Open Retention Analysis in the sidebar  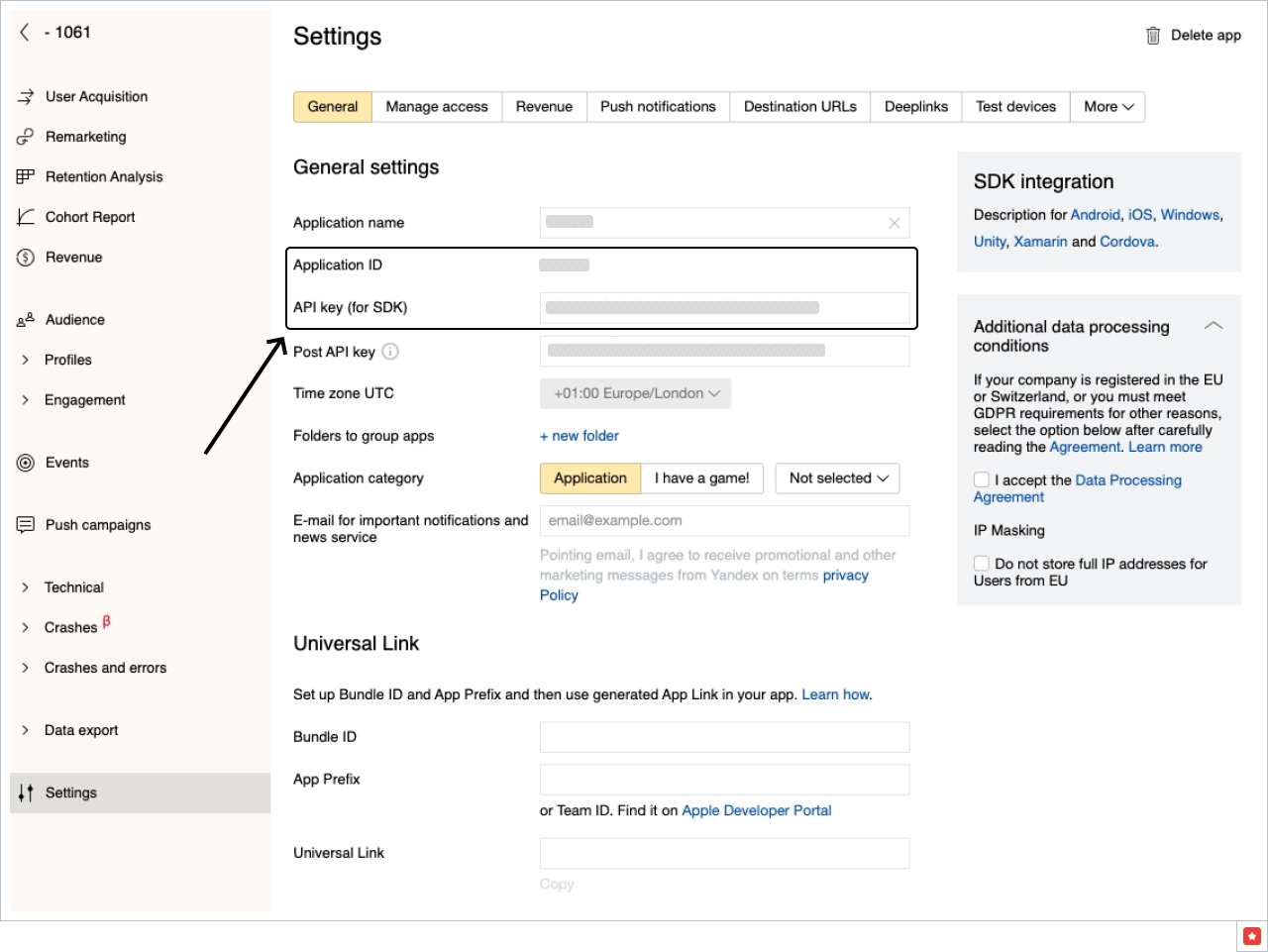pos(104,176)
